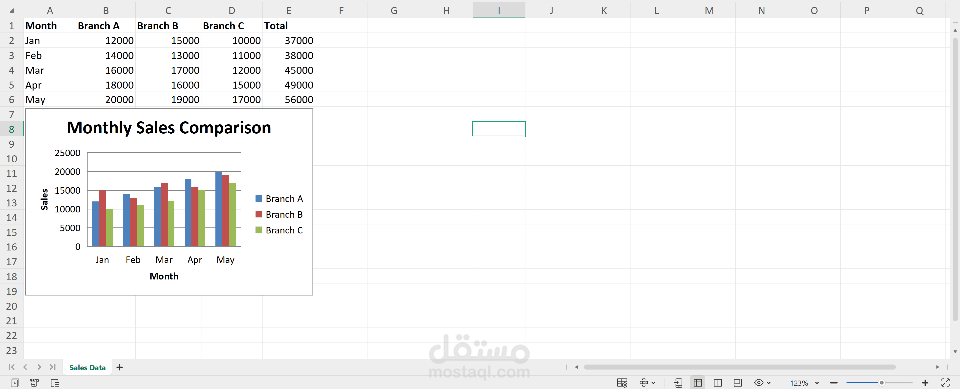Select the Branch A header cell
The height and width of the screenshot is (389, 960).
105,26
